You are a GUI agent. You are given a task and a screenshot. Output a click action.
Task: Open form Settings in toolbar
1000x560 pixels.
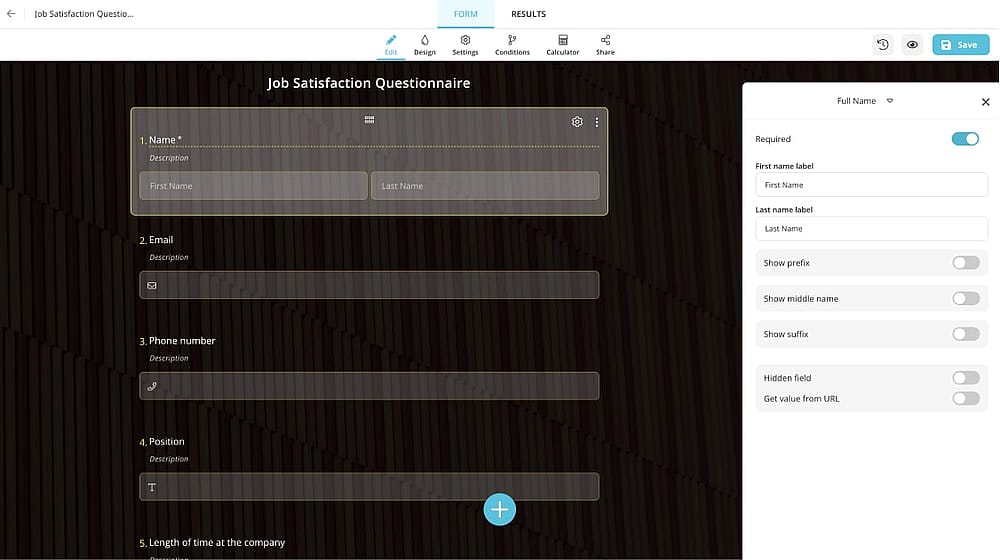[x=465, y=45]
